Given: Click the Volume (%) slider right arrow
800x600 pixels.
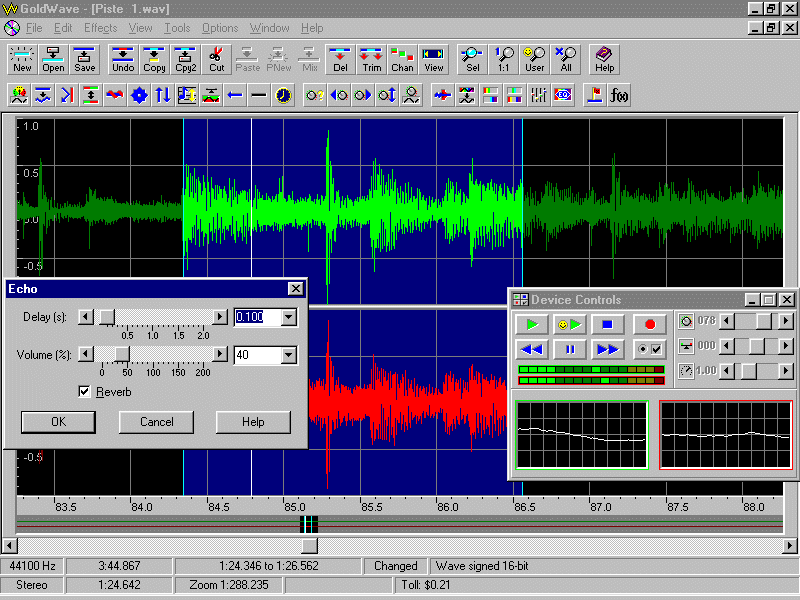Looking at the screenshot, I should click(x=220, y=354).
